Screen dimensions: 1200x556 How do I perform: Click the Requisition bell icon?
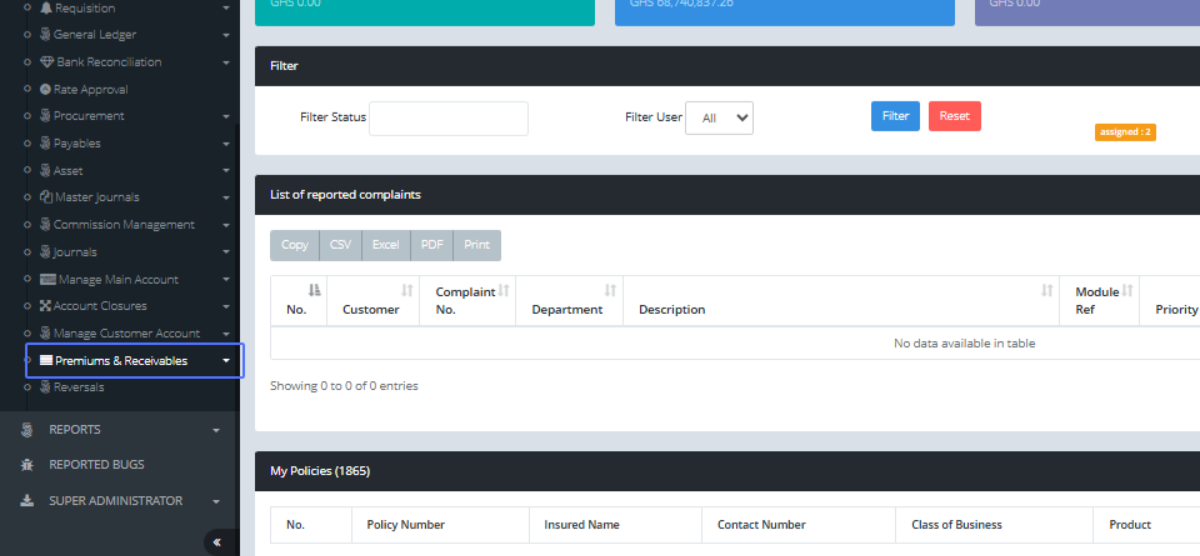point(46,8)
